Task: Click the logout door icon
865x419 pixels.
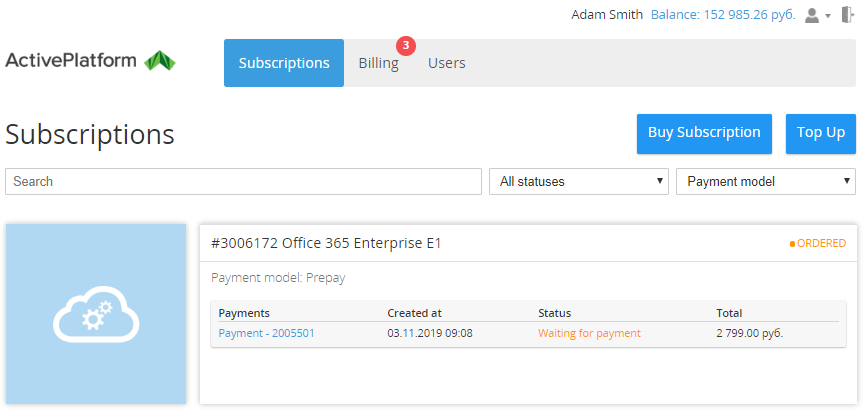Action: click(847, 15)
